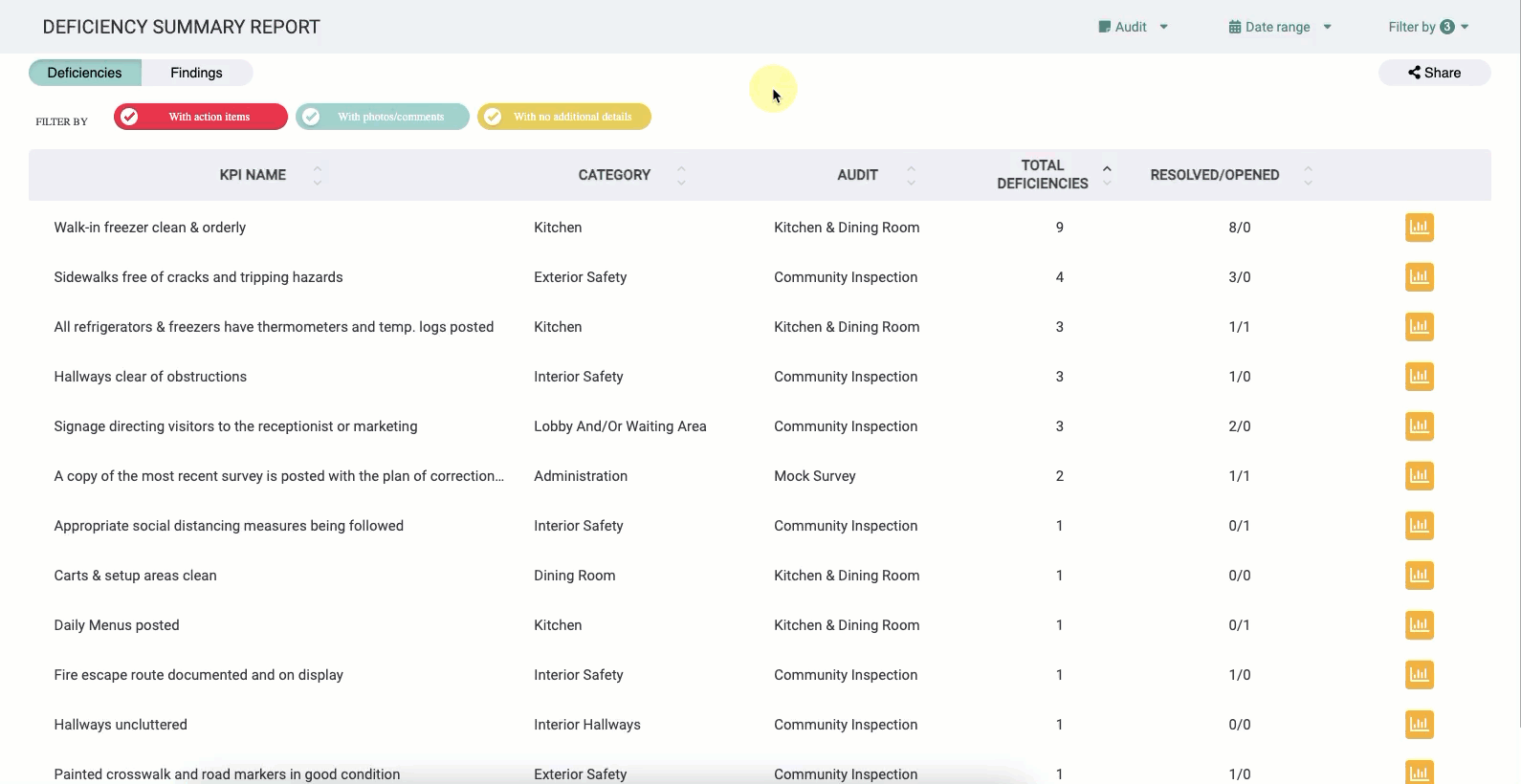Viewport: 1521px width, 784px height.
Task: Click 'Dining Room' category cell
Action: pyautogui.click(x=575, y=576)
